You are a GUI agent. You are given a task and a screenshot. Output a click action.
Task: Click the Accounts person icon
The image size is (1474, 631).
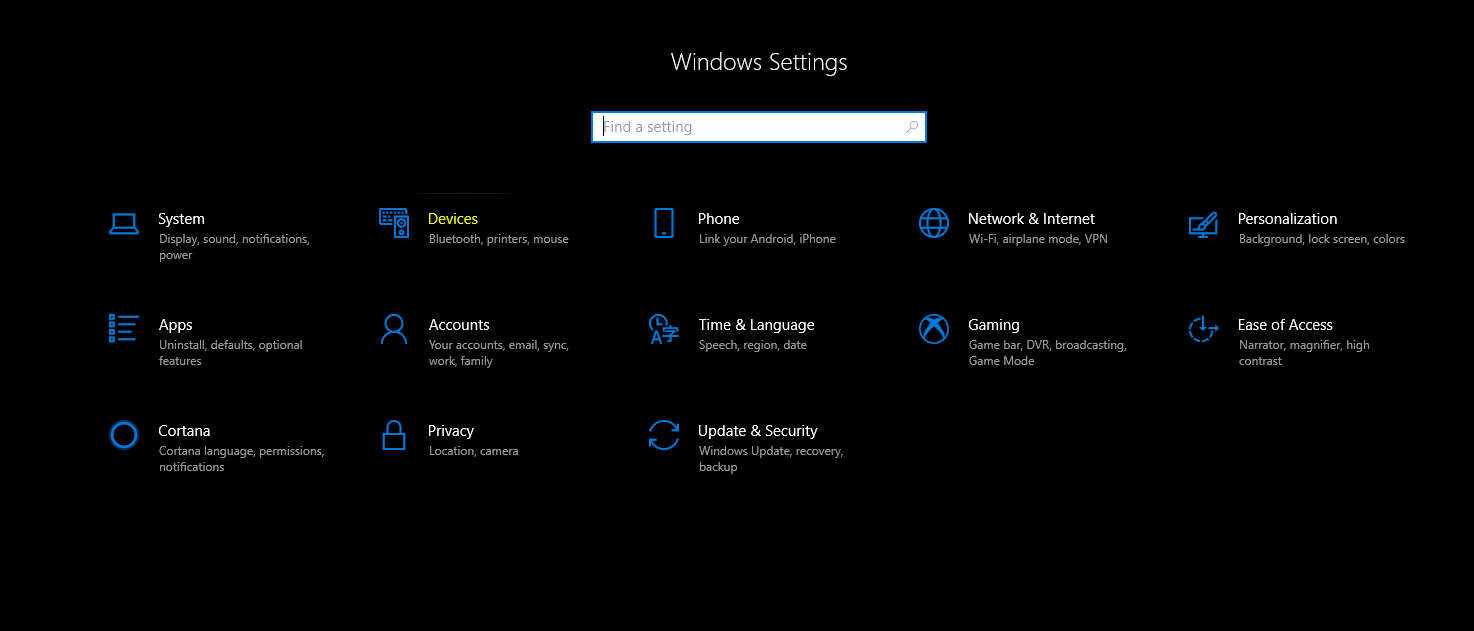[394, 329]
